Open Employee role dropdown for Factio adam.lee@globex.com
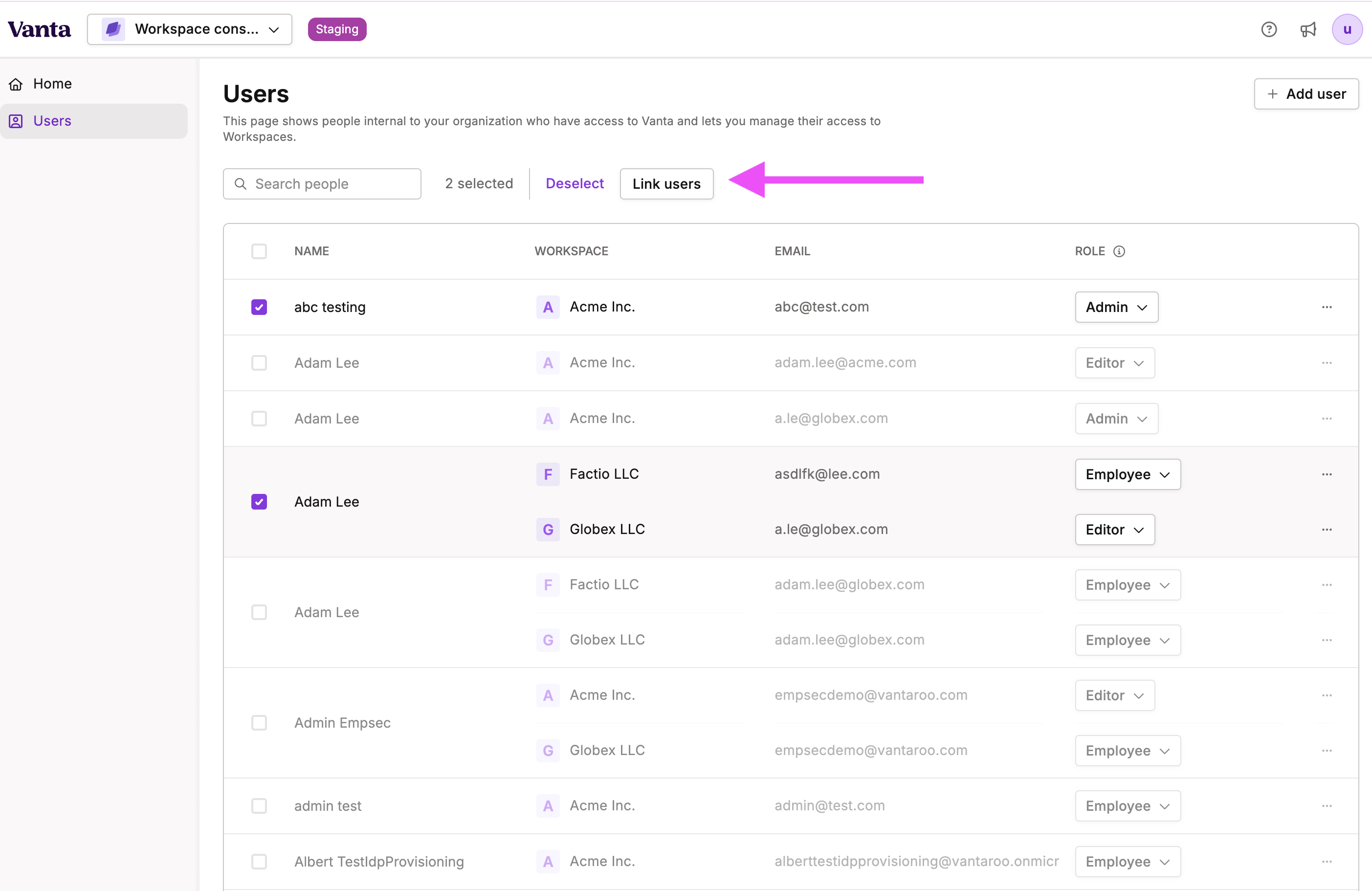 1128,585
